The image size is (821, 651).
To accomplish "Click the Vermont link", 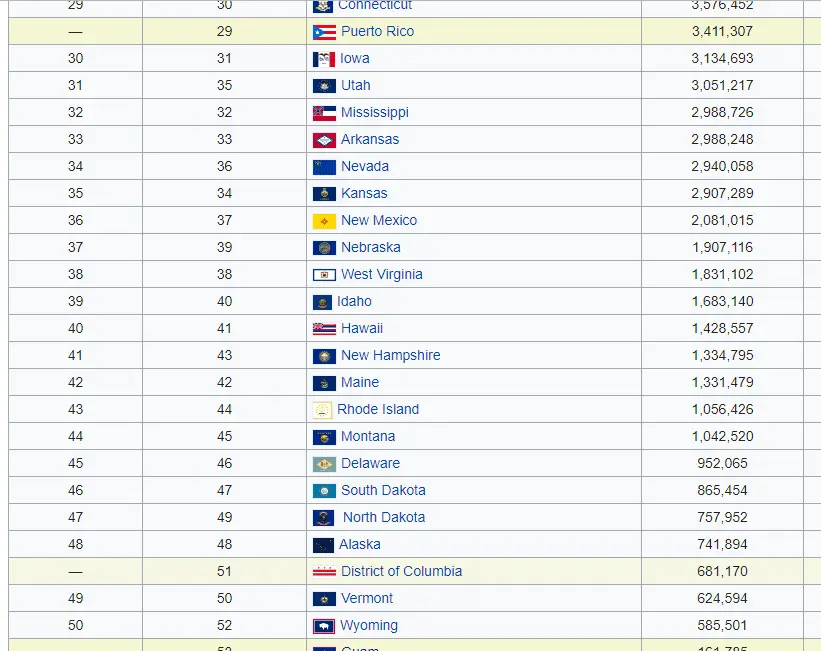I will pyautogui.click(x=366, y=598).
